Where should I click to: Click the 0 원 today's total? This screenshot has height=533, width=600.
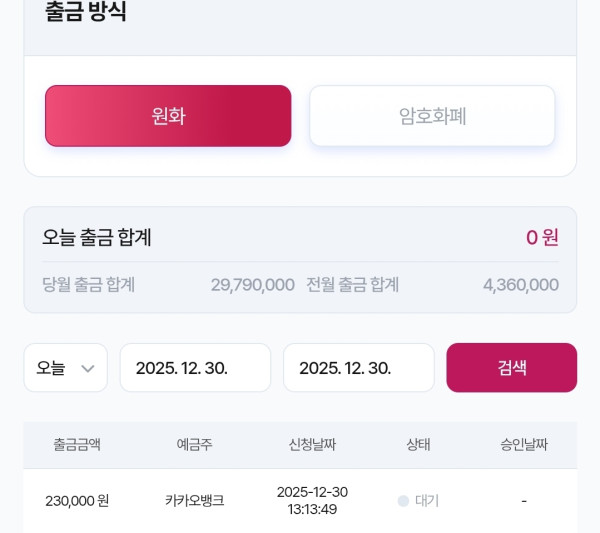pyautogui.click(x=542, y=238)
